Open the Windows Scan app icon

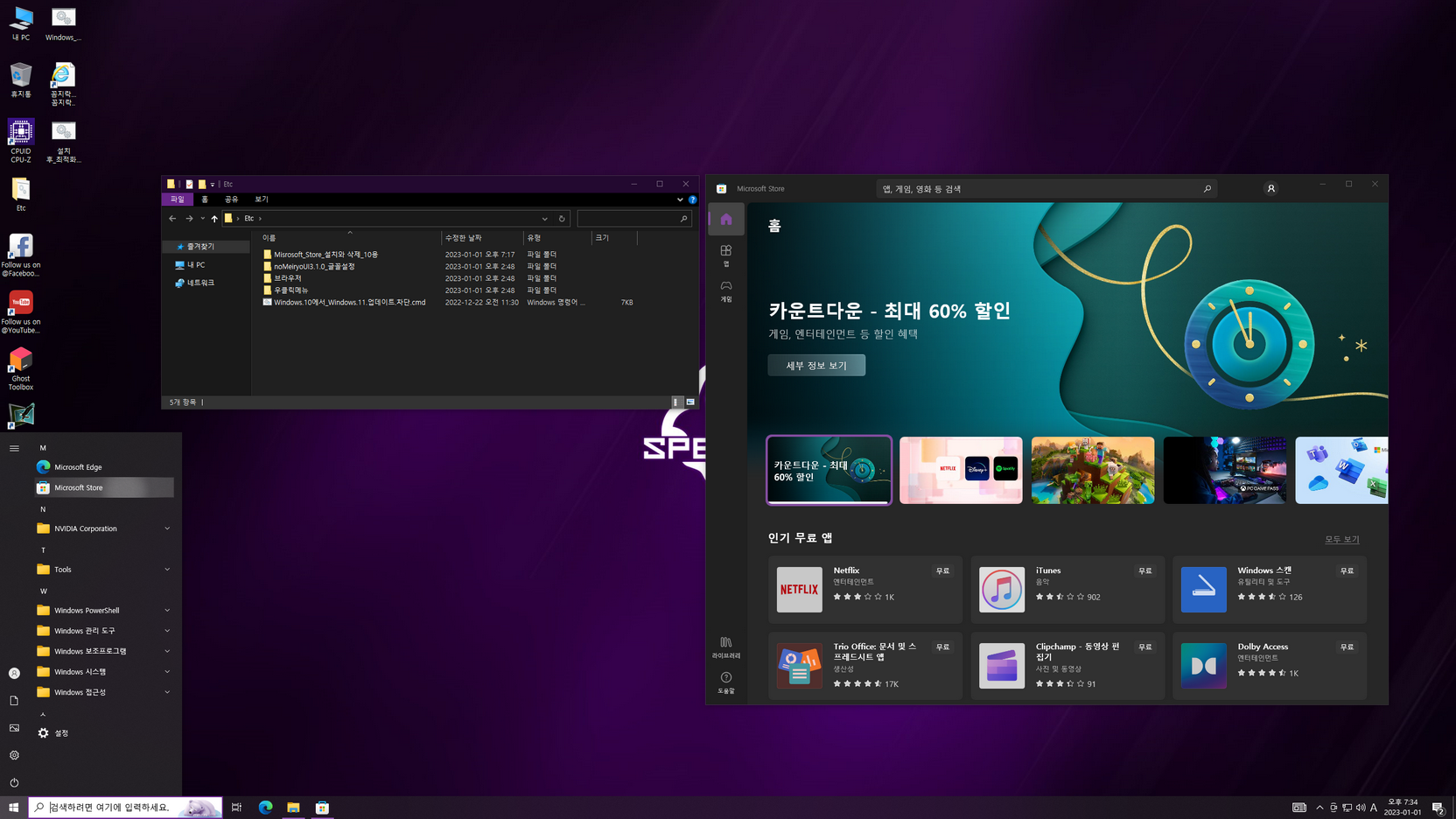click(1204, 589)
